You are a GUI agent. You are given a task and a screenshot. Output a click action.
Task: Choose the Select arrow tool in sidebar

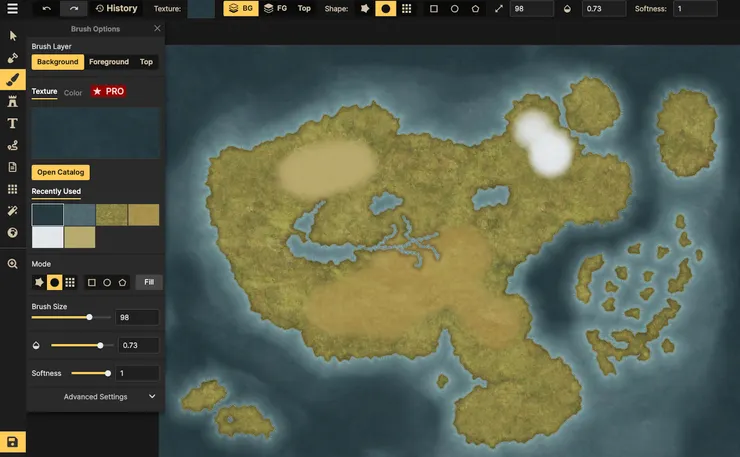[x=13, y=36]
